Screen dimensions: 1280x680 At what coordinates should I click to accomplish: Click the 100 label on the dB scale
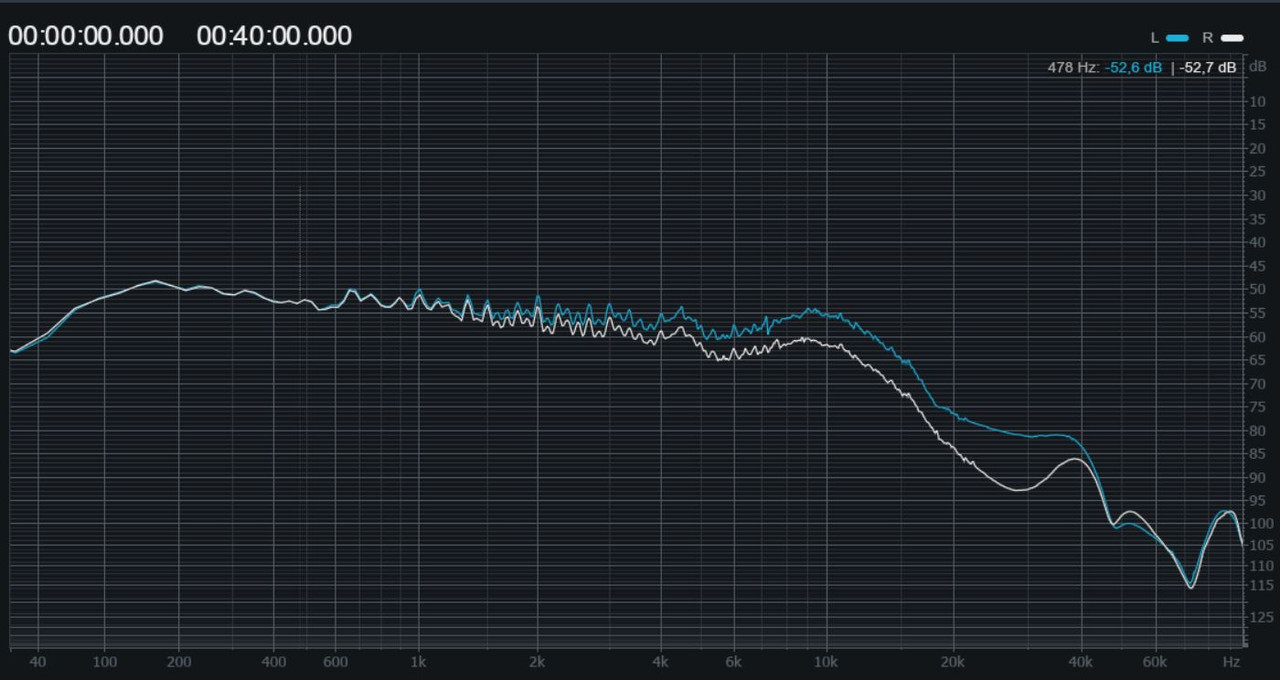click(1261, 523)
